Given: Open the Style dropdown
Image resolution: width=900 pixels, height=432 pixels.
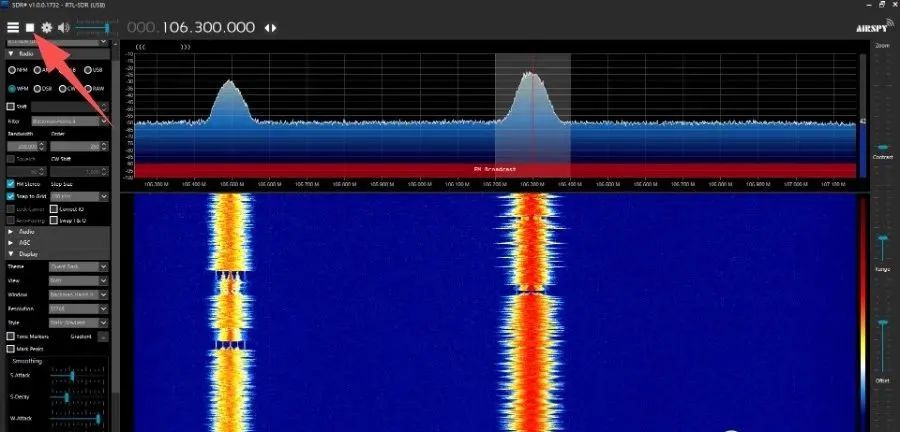Looking at the screenshot, I should click(79, 323).
